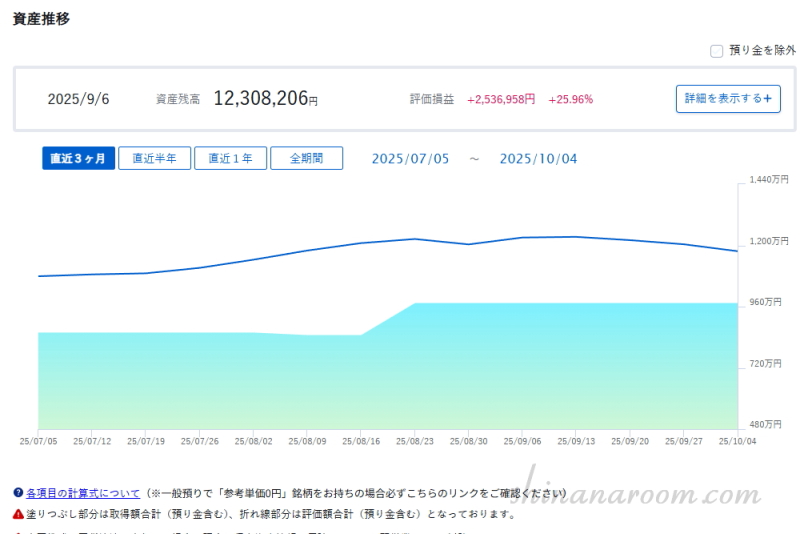800x534 pixels.
Task: Switch to the 直近半年 period tab
Action: coord(154,159)
